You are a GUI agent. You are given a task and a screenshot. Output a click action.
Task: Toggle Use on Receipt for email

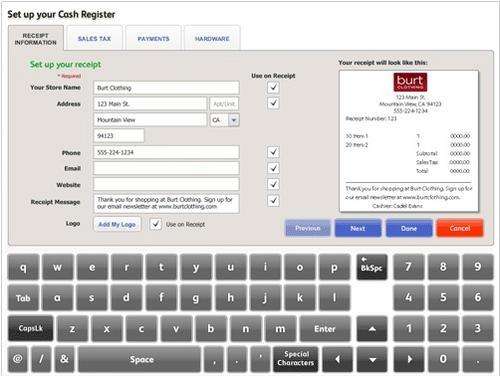(273, 168)
